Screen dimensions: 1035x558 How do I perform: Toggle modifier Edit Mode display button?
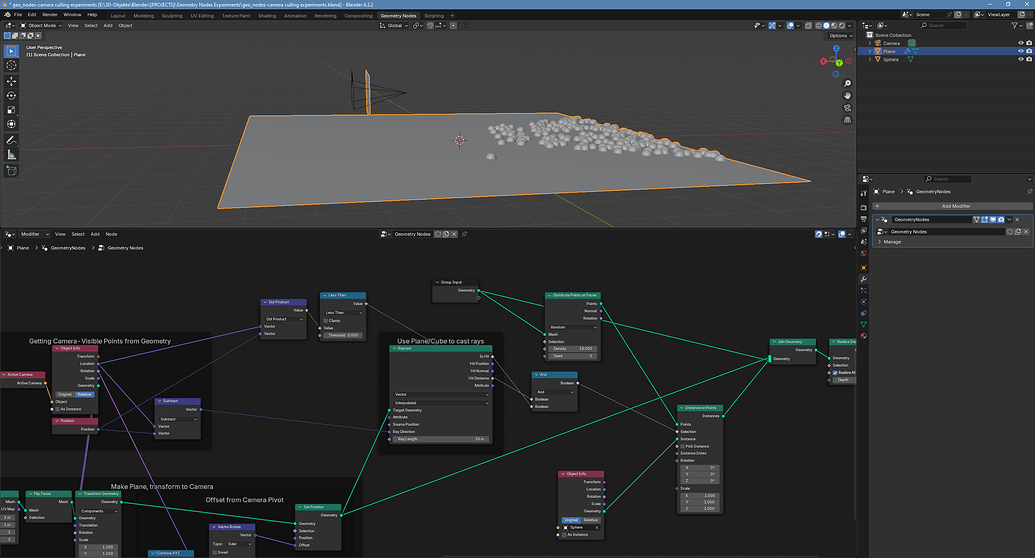985,219
